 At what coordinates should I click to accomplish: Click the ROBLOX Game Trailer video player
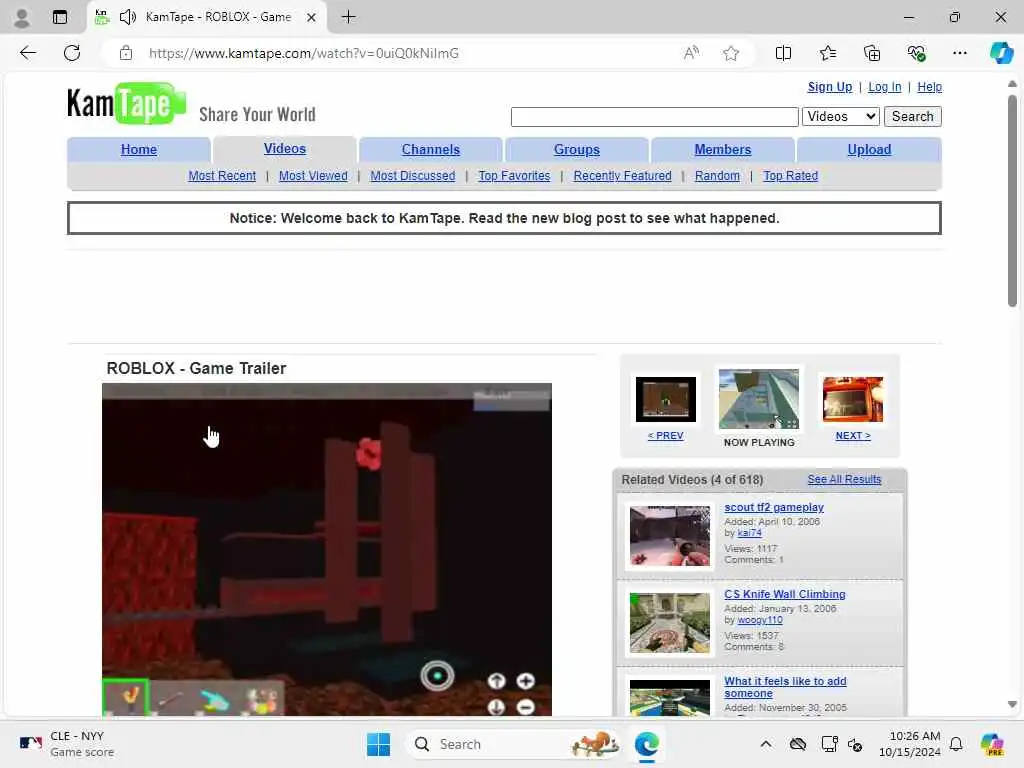[x=327, y=549]
